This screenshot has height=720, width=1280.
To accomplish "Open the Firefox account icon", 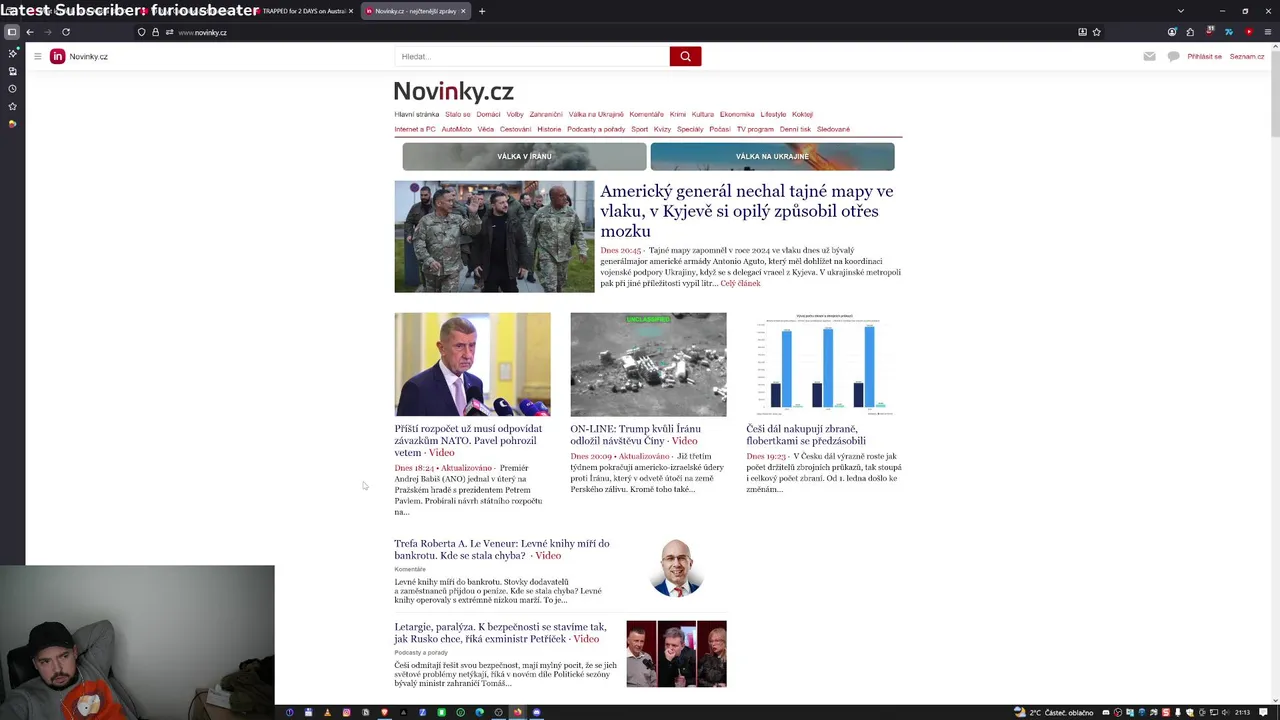I will point(1173,32).
